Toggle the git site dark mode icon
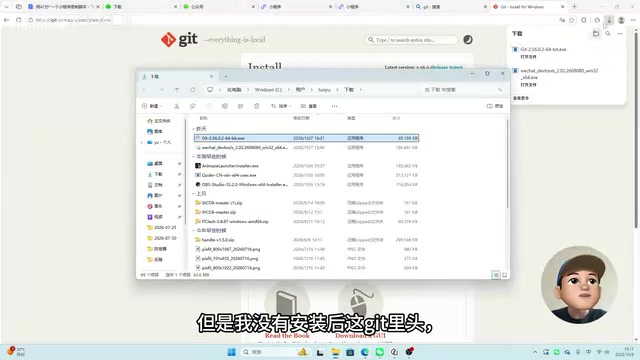Viewport: 640px width, 360px height. point(468,40)
